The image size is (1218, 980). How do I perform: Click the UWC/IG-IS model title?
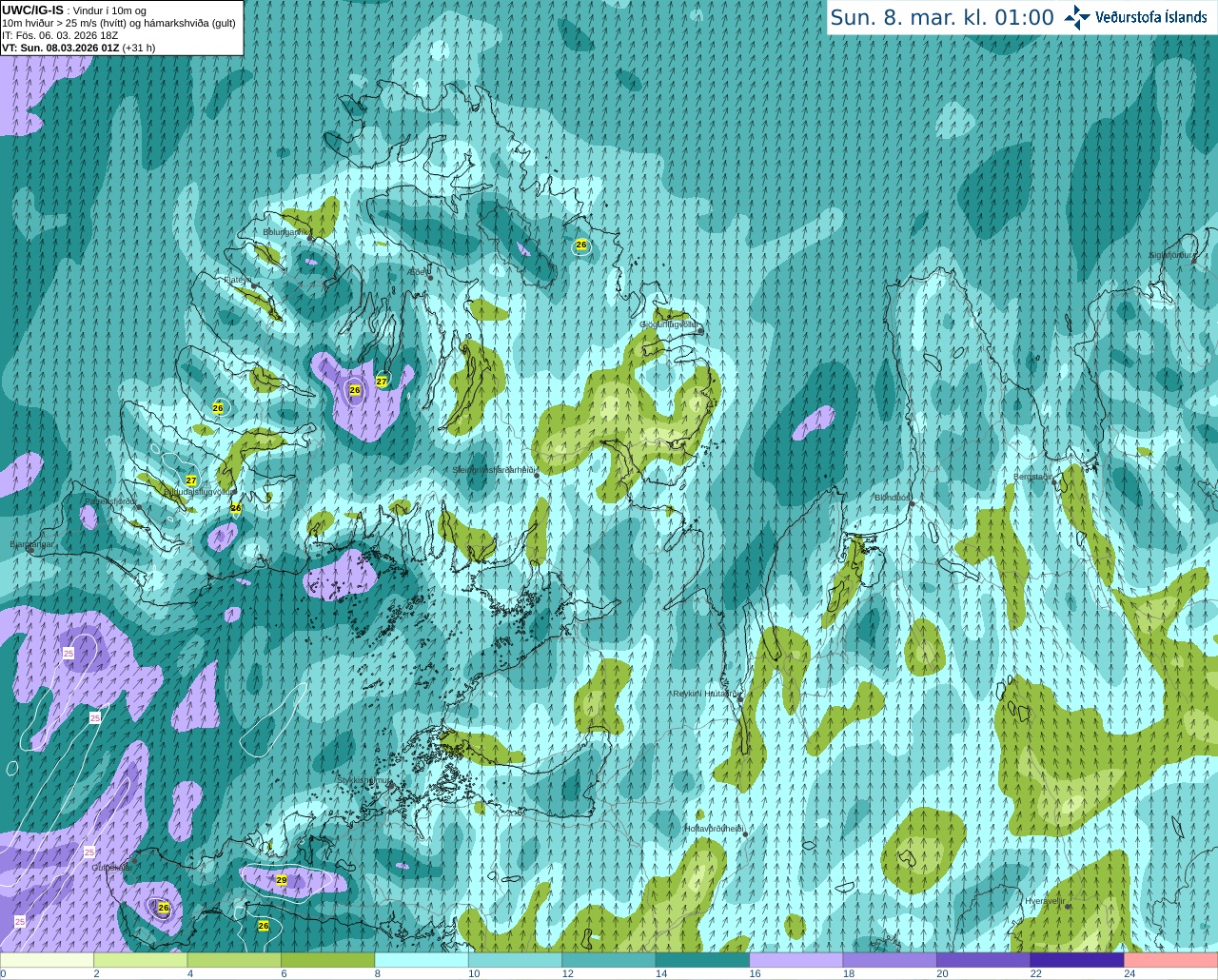[32, 10]
